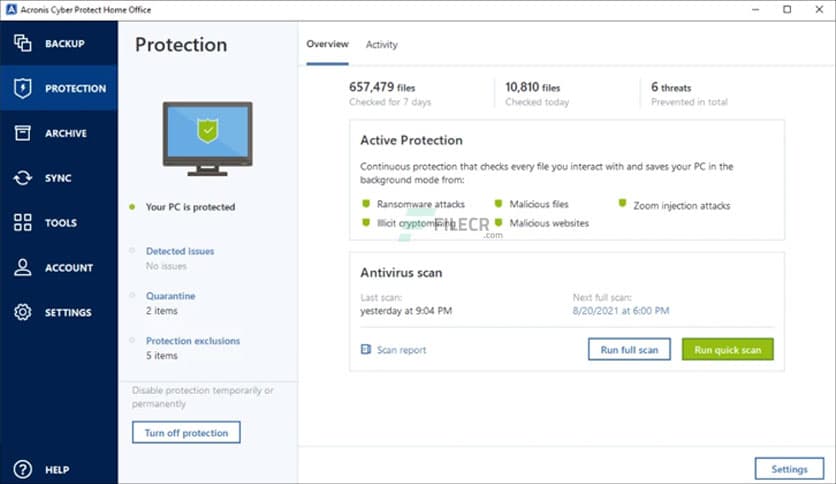836x484 pixels.
Task: Open the Tools grid icon
Action: tap(22, 223)
